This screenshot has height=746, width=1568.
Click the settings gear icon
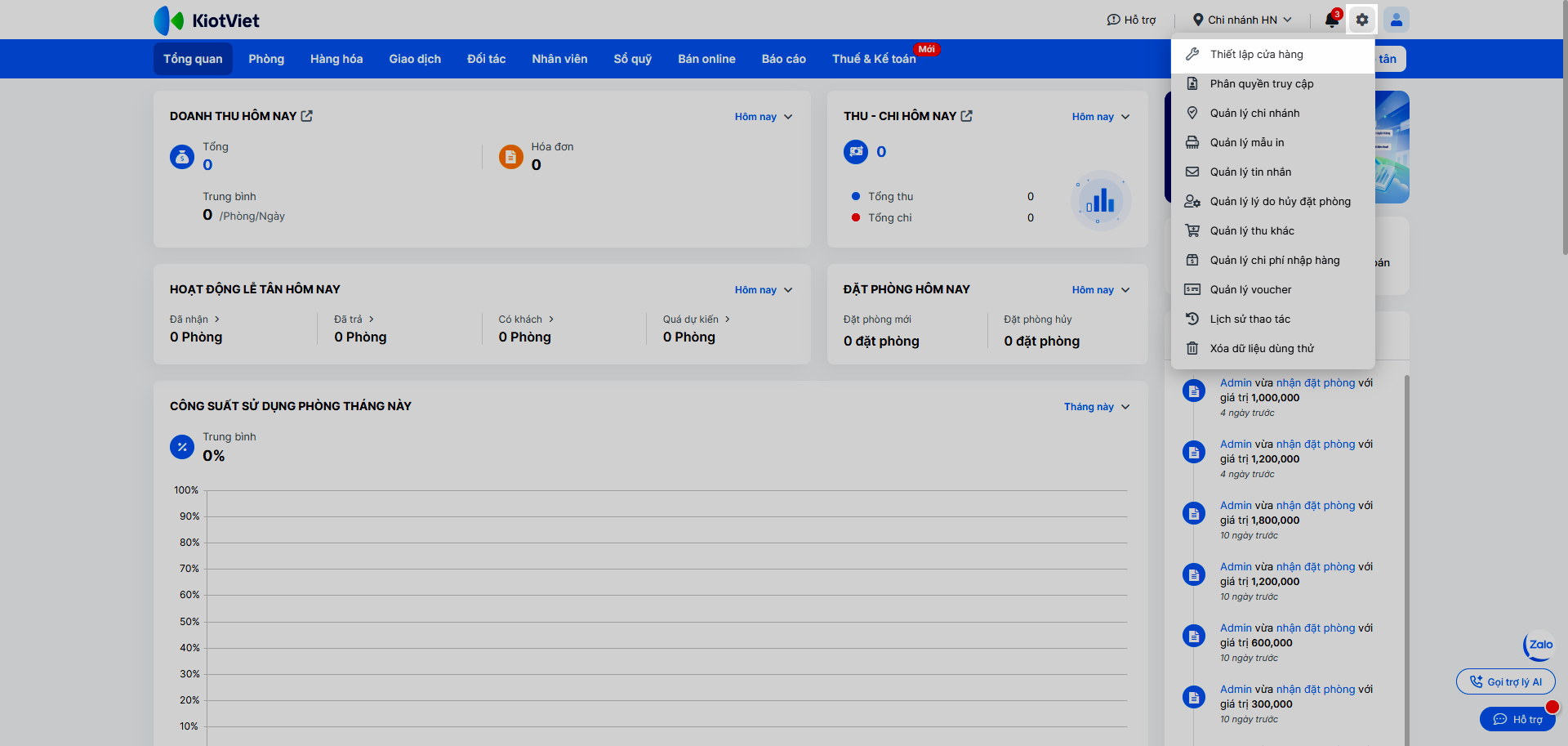click(1361, 20)
